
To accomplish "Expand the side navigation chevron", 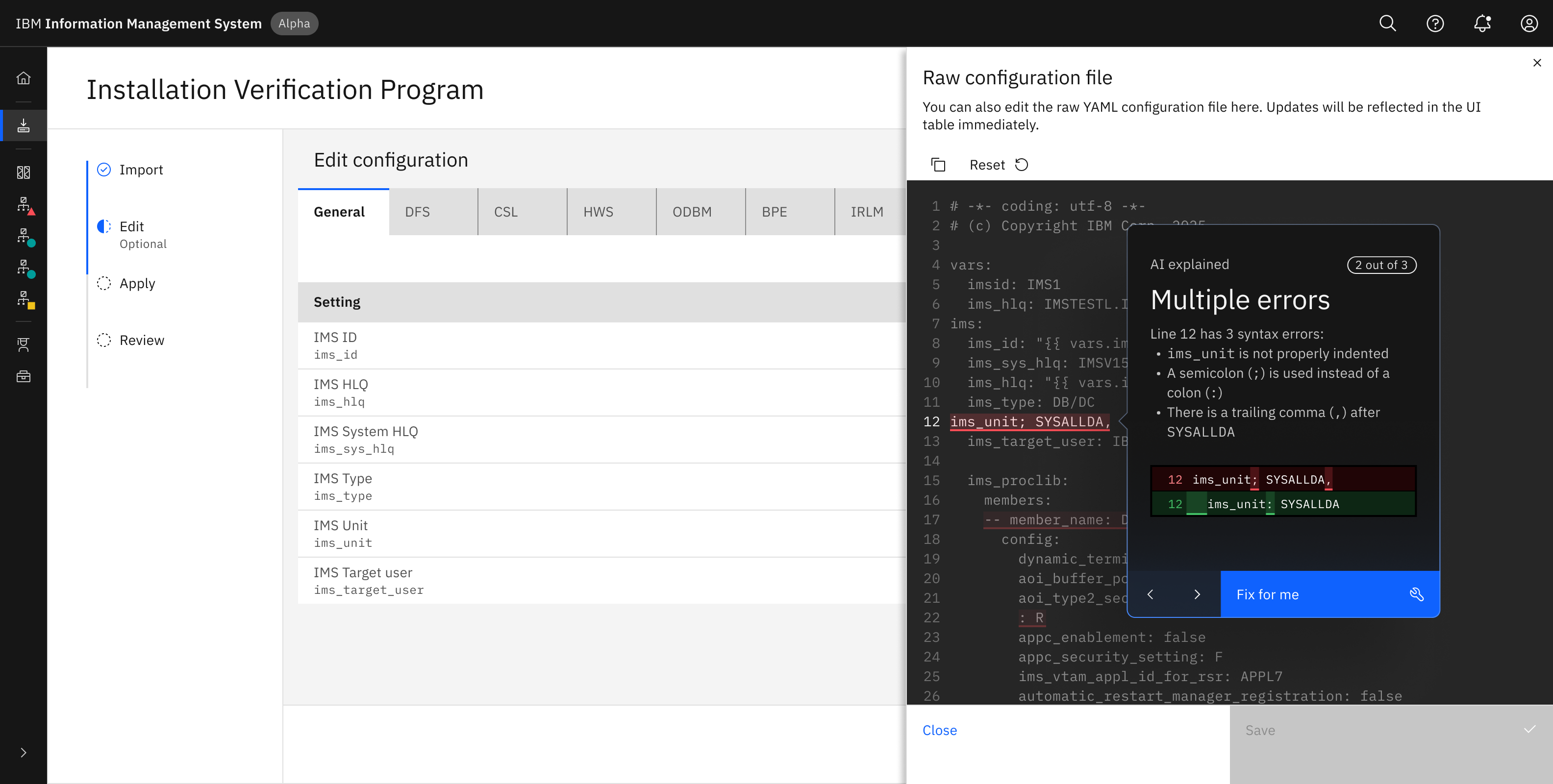I will click(24, 753).
